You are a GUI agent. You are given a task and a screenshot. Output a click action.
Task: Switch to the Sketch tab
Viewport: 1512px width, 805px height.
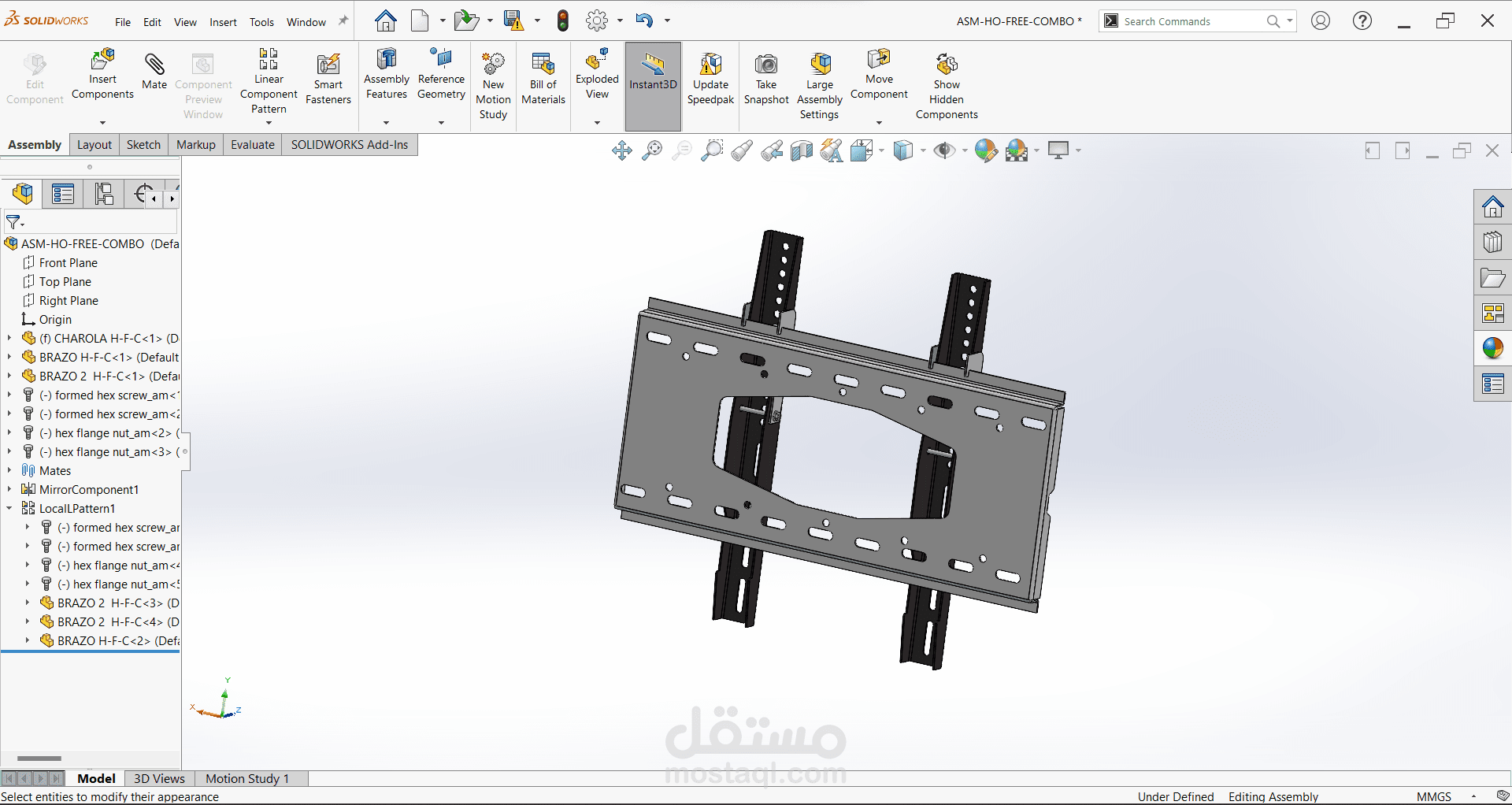[x=143, y=145]
